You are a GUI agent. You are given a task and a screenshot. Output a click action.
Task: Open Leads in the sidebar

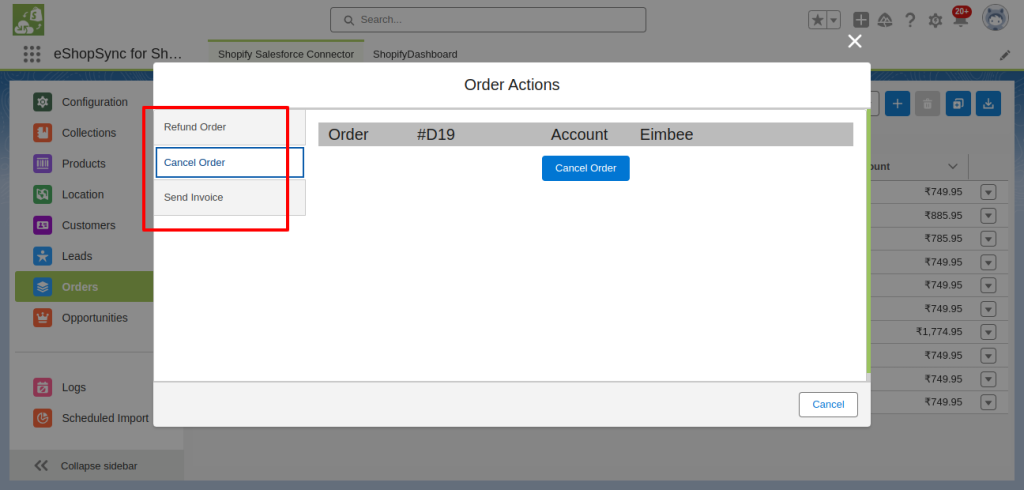click(77, 256)
